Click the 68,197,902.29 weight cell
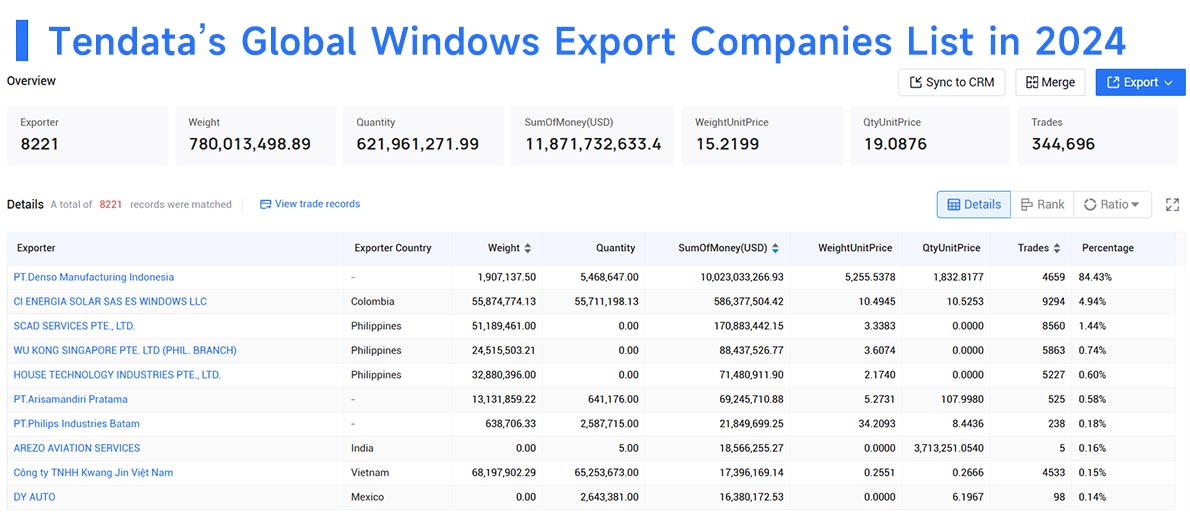Screen dimensions: 1190x519 click(x=499, y=473)
